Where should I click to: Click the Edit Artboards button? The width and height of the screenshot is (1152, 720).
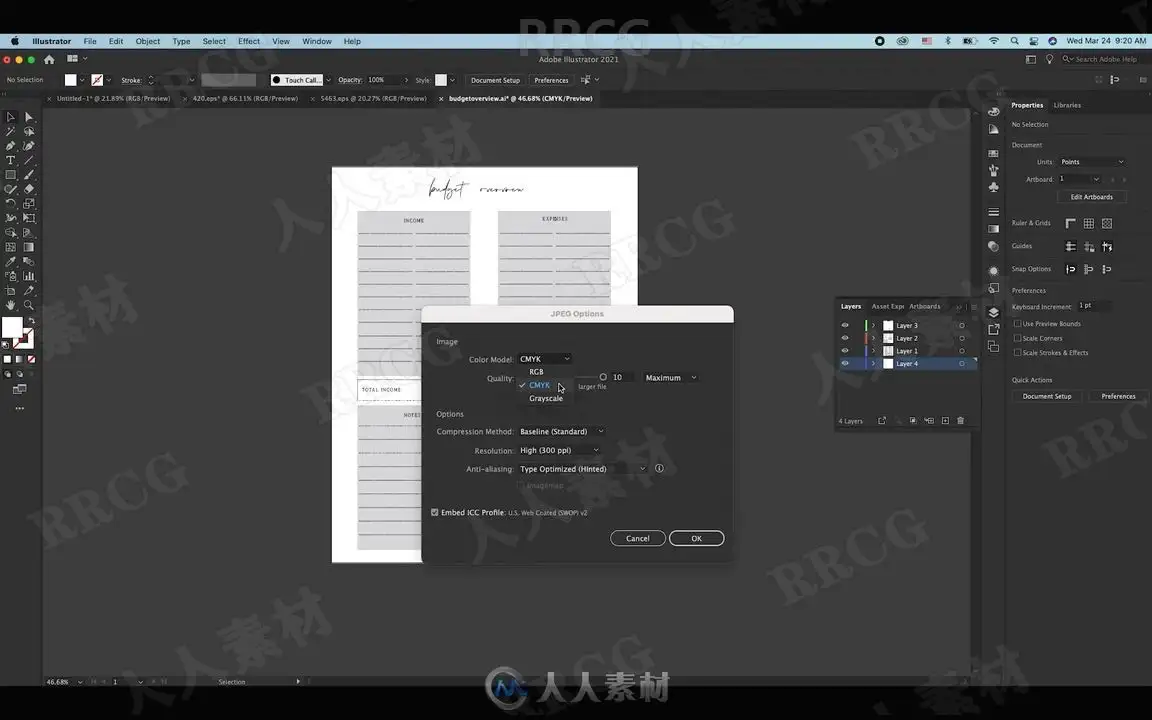coord(1091,197)
